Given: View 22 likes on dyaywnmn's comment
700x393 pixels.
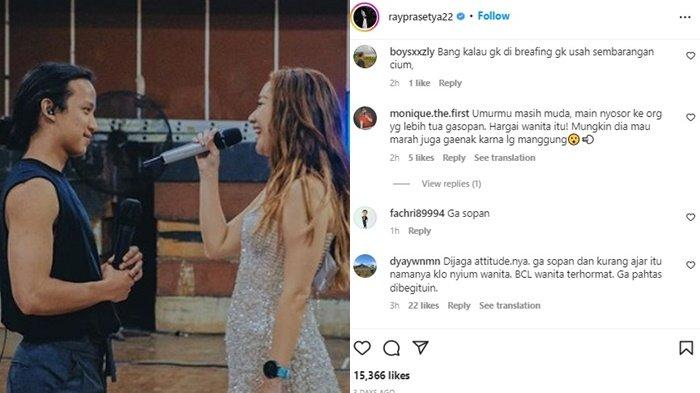Looking at the screenshot, I should [423, 305].
